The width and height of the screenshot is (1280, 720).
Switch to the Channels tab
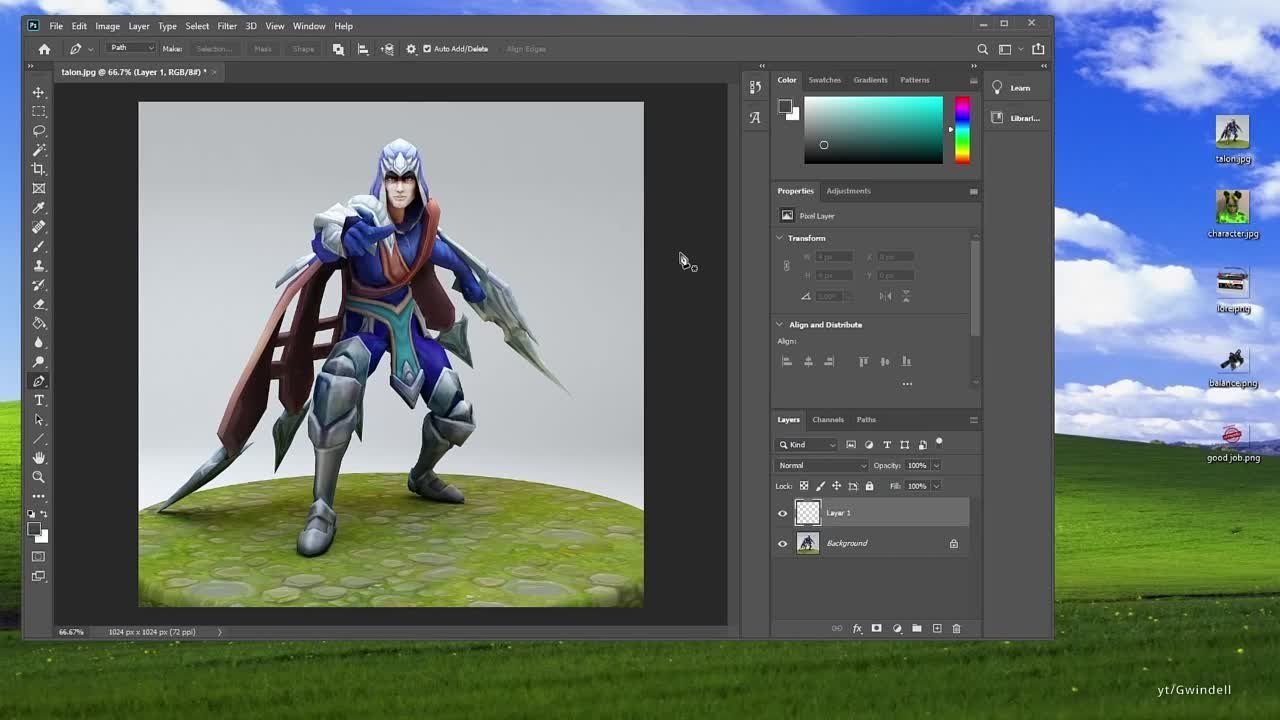(x=827, y=419)
